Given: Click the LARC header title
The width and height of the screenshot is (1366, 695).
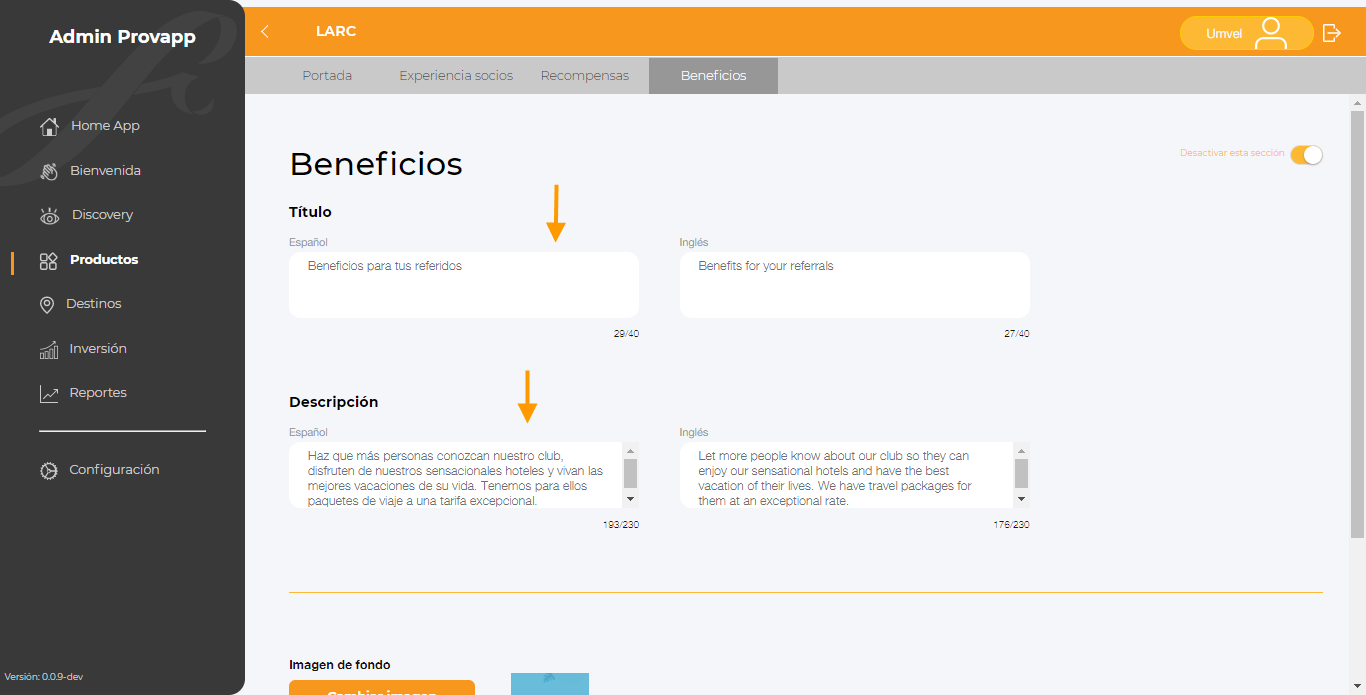Looking at the screenshot, I should point(336,31).
